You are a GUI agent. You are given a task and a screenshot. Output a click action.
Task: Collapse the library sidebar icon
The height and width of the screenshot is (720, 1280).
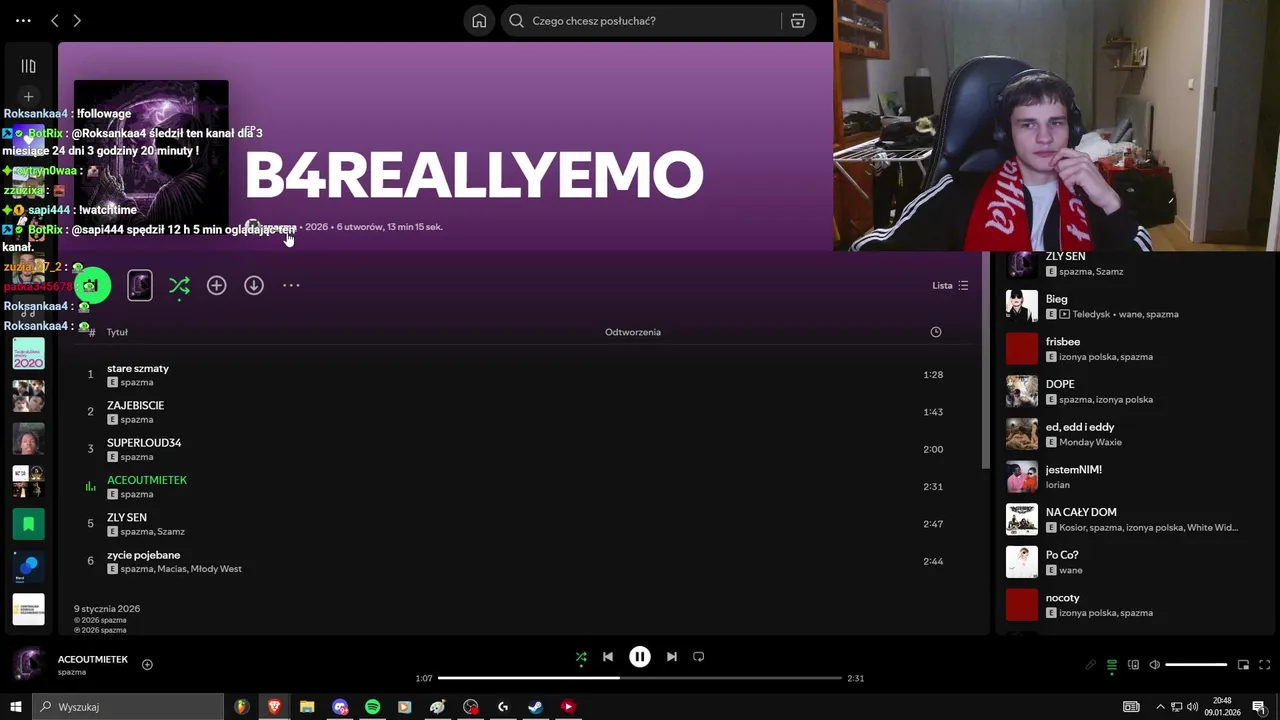click(x=28, y=66)
